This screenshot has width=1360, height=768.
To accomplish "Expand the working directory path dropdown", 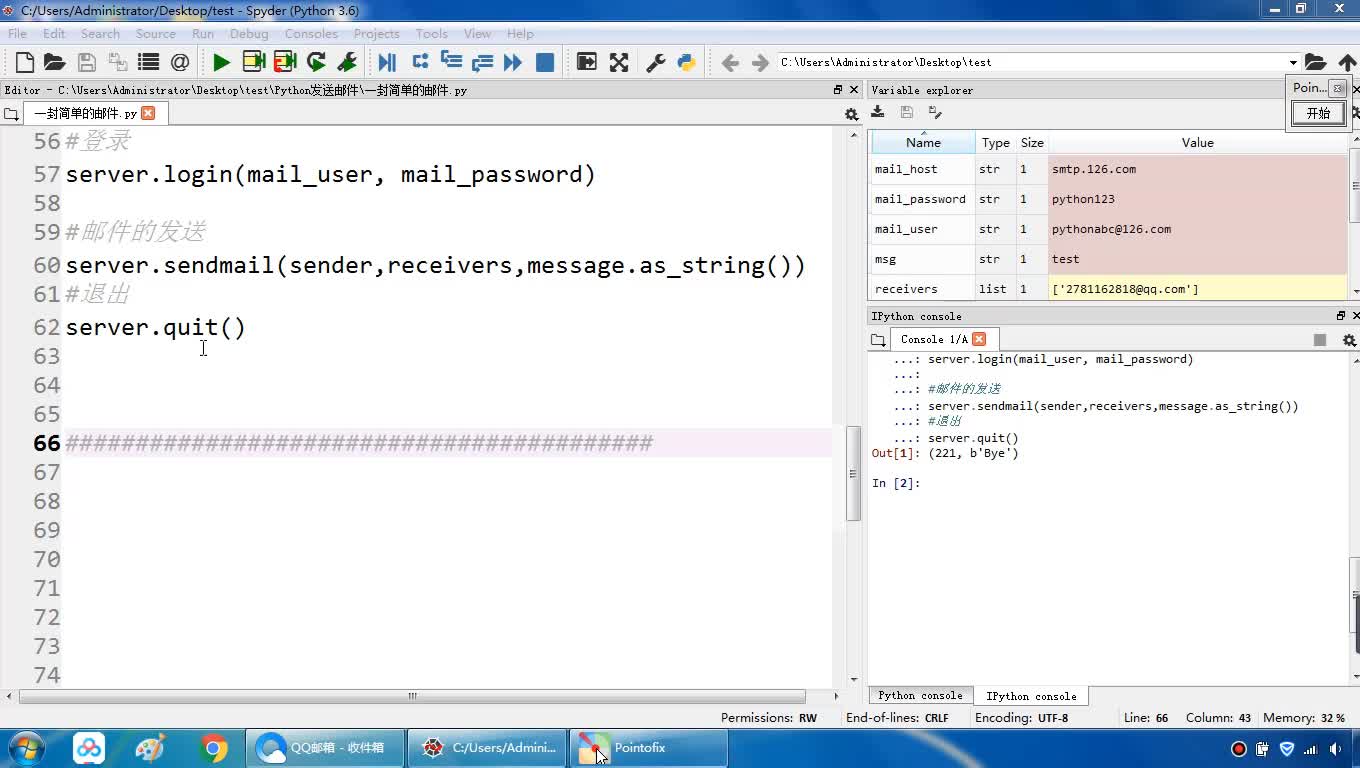I will coord(1293,62).
